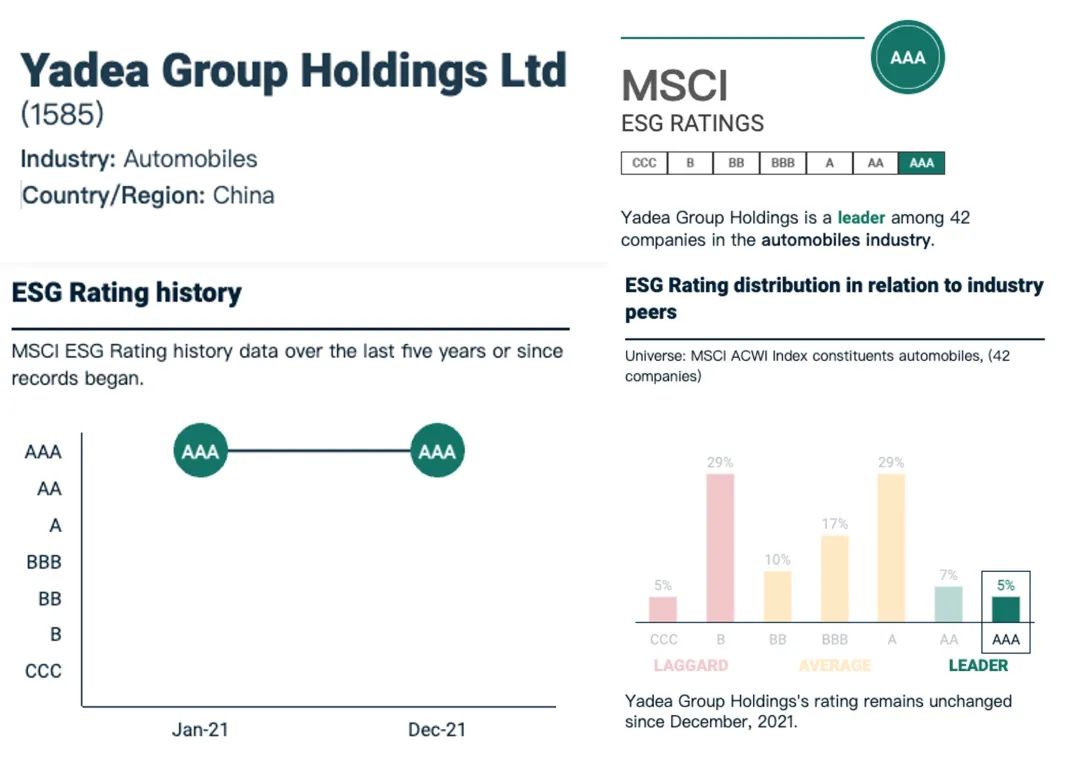The image size is (1080, 757).
Task: Click the LAGGARD category label
Action: [691, 665]
